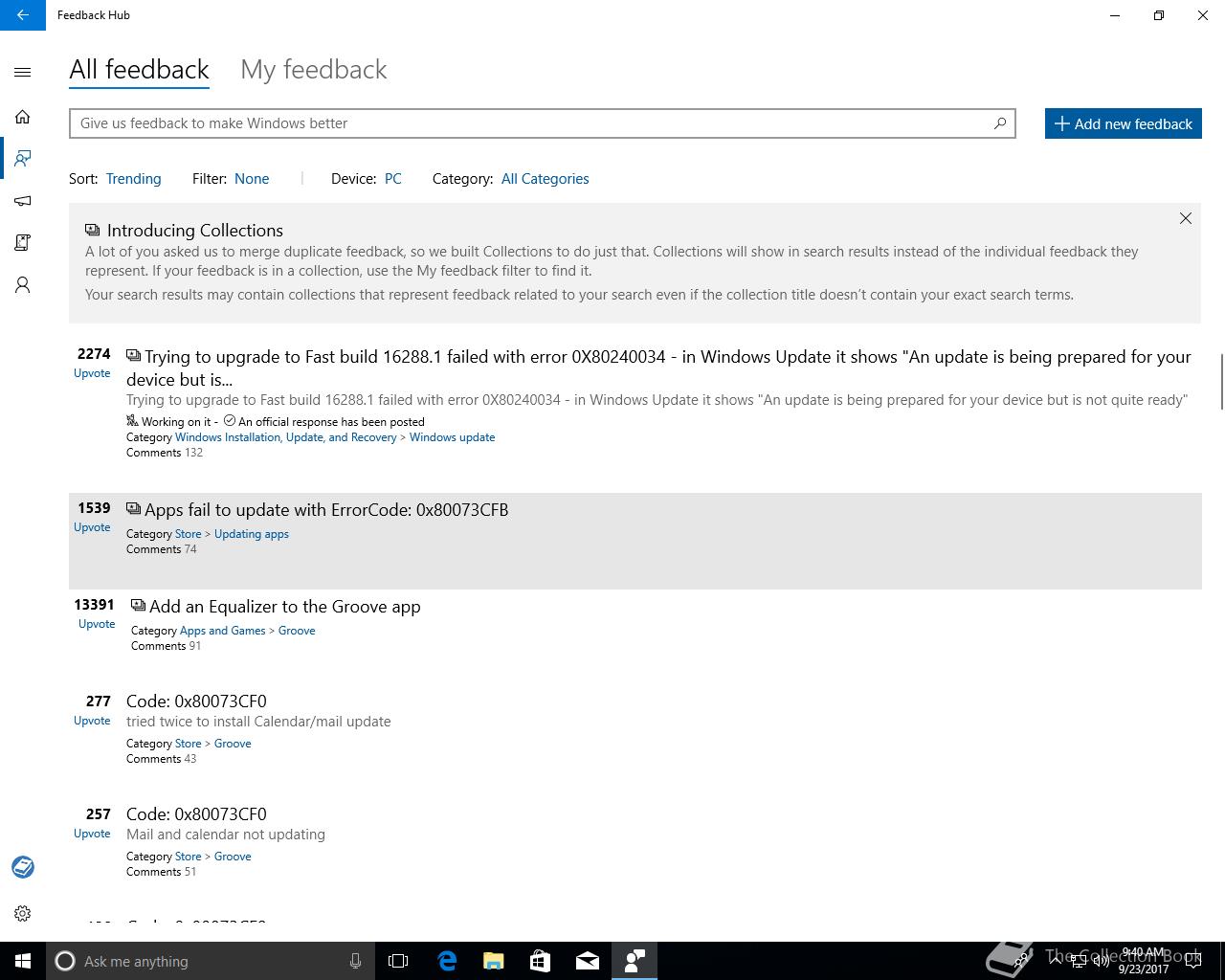Open the Quests icon in the sidebar
Image resolution: width=1225 pixels, height=980 pixels.
pyautogui.click(x=23, y=243)
